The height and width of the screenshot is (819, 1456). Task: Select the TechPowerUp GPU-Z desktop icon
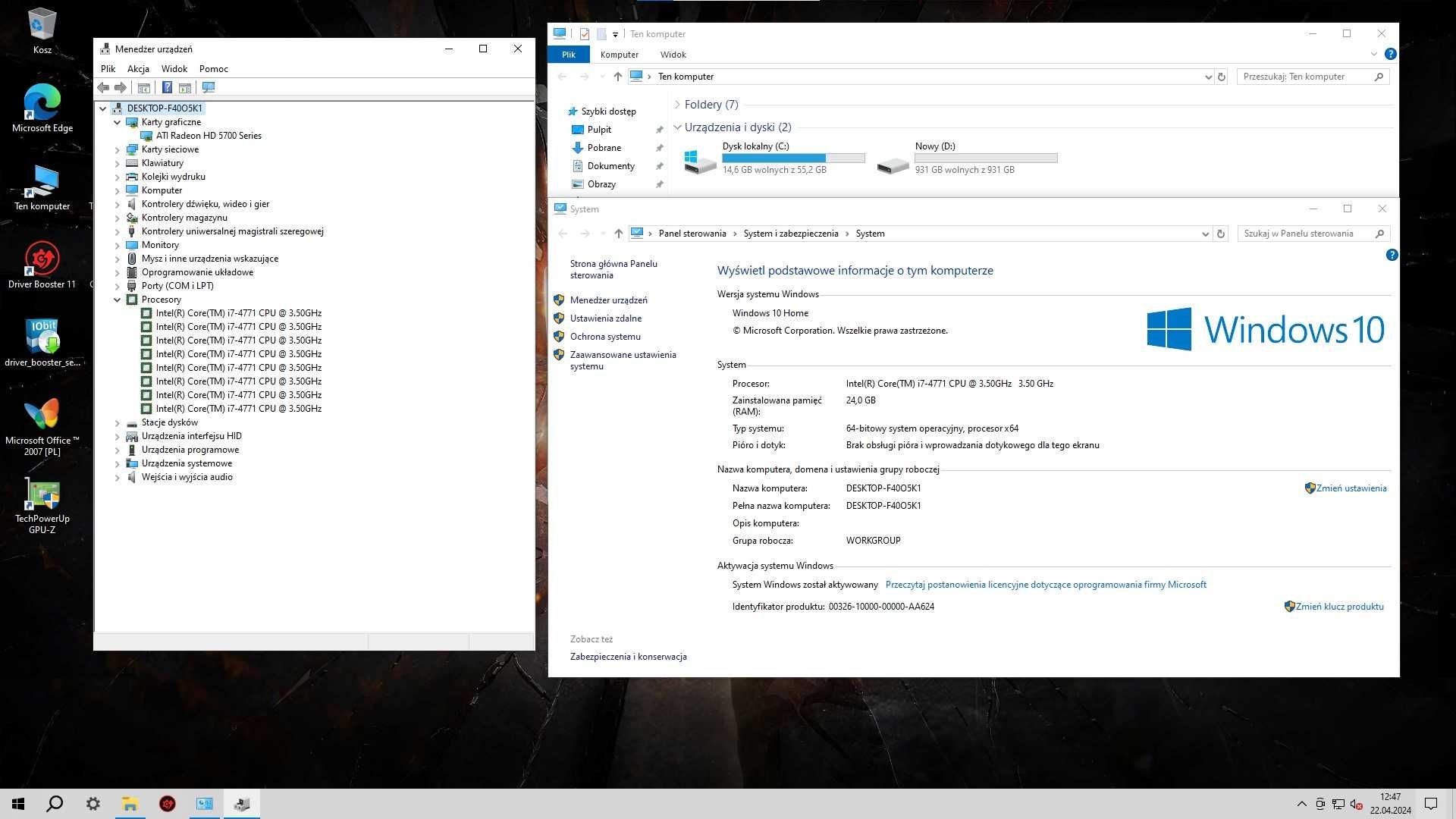[42, 506]
